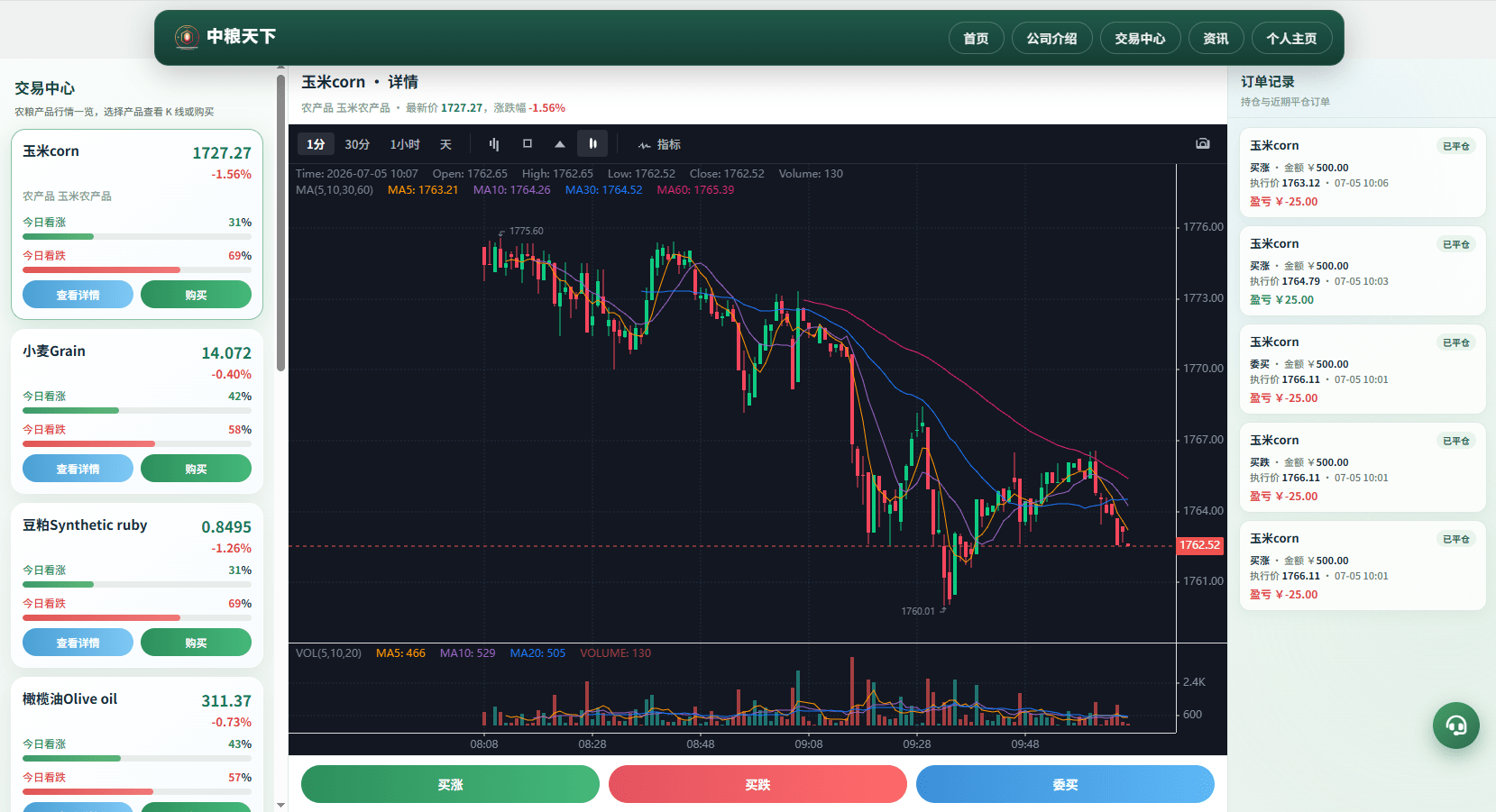Open the 委买 order at 10:01
The image size is (1496, 812).
[1363, 369]
